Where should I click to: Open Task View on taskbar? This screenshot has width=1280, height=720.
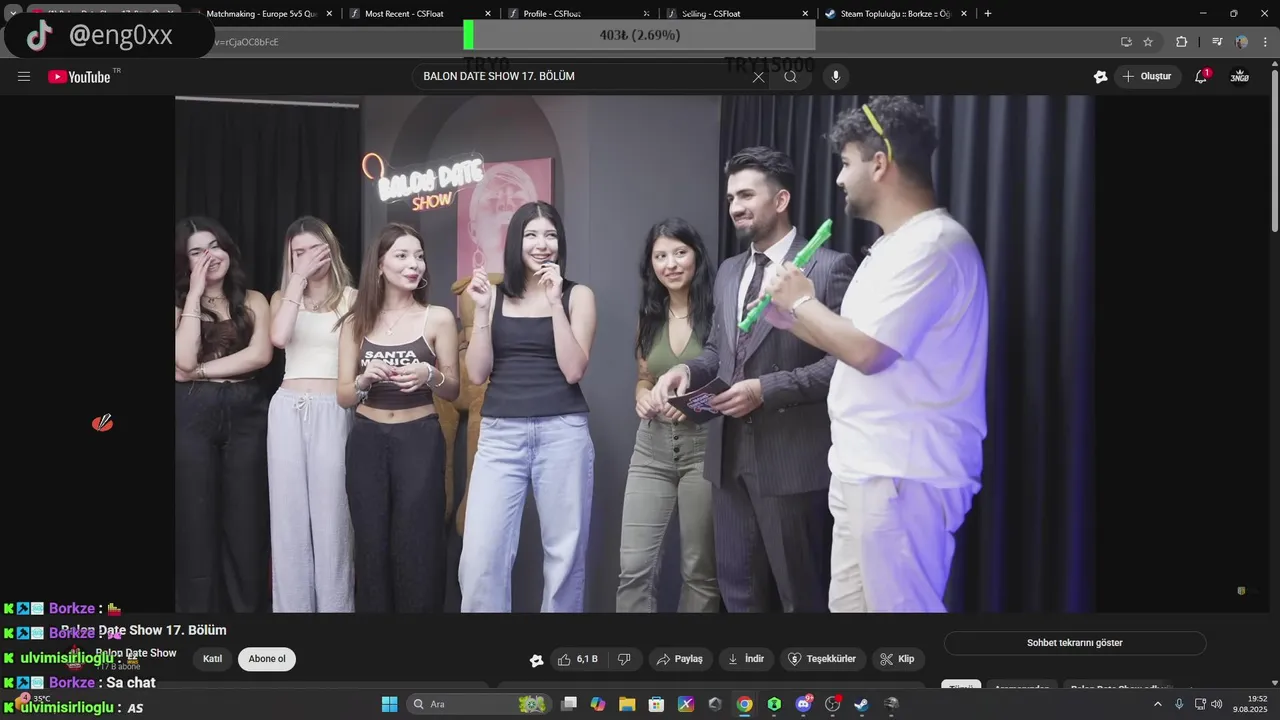coord(569,704)
